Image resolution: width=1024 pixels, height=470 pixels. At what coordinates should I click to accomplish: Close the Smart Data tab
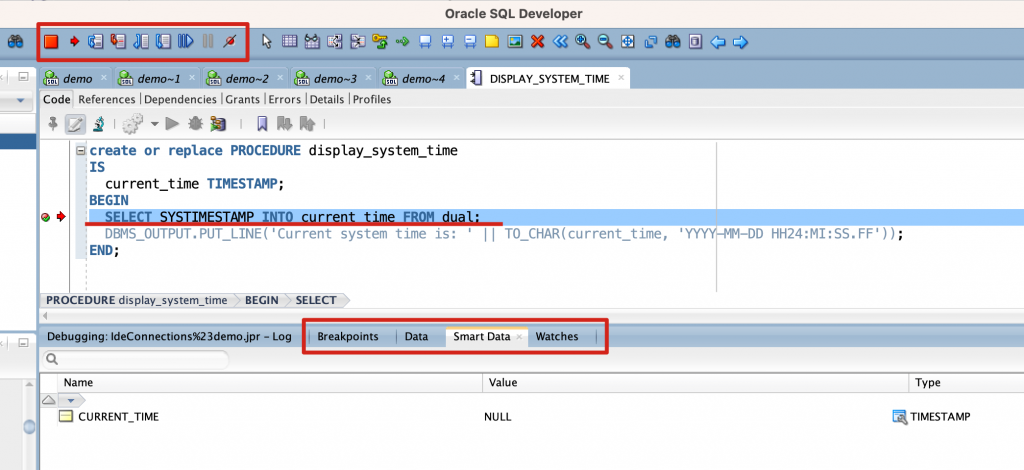519,337
